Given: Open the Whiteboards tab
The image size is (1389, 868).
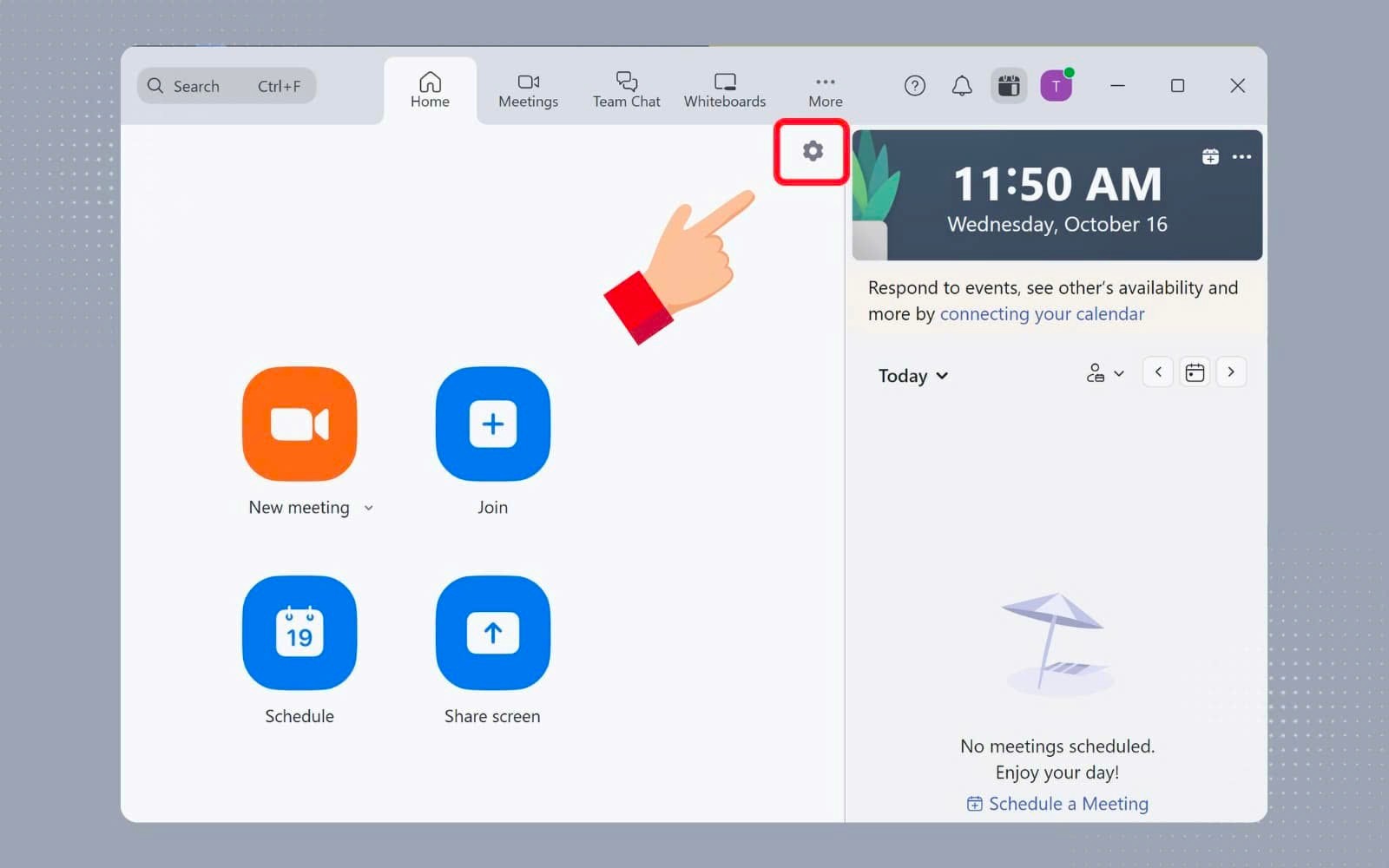Looking at the screenshot, I should click(725, 90).
